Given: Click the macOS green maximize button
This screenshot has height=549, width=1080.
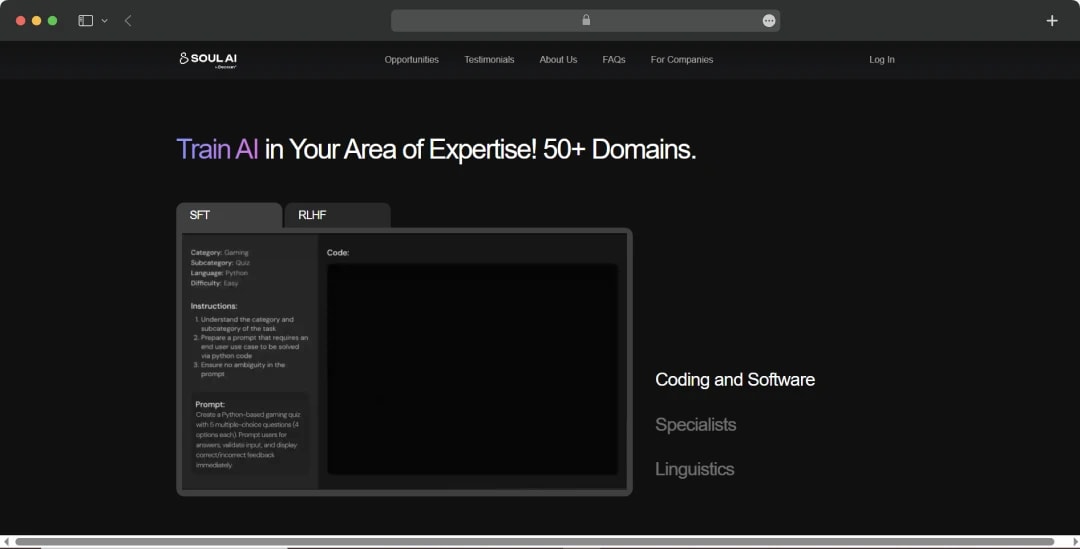Looking at the screenshot, I should pyautogui.click(x=52, y=21).
